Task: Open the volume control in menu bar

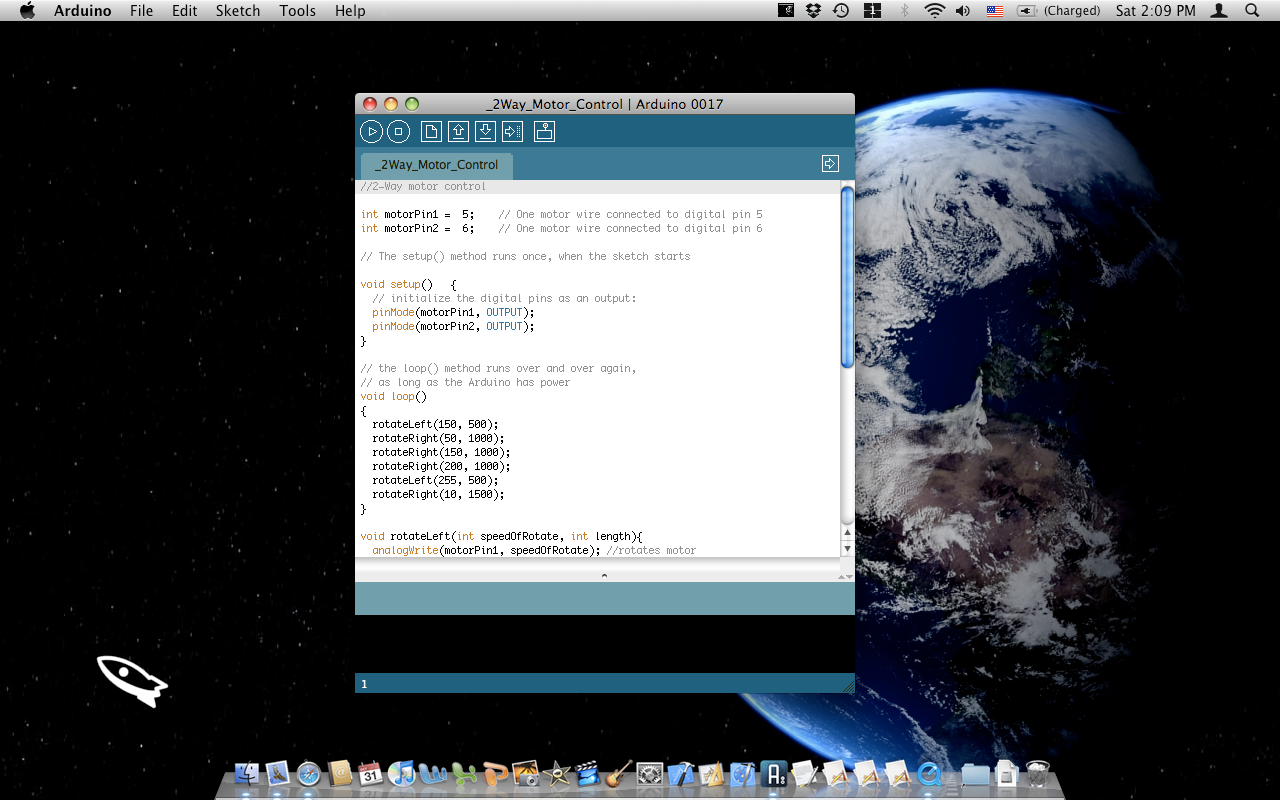Action: pyautogui.click(x=962, y=11)
